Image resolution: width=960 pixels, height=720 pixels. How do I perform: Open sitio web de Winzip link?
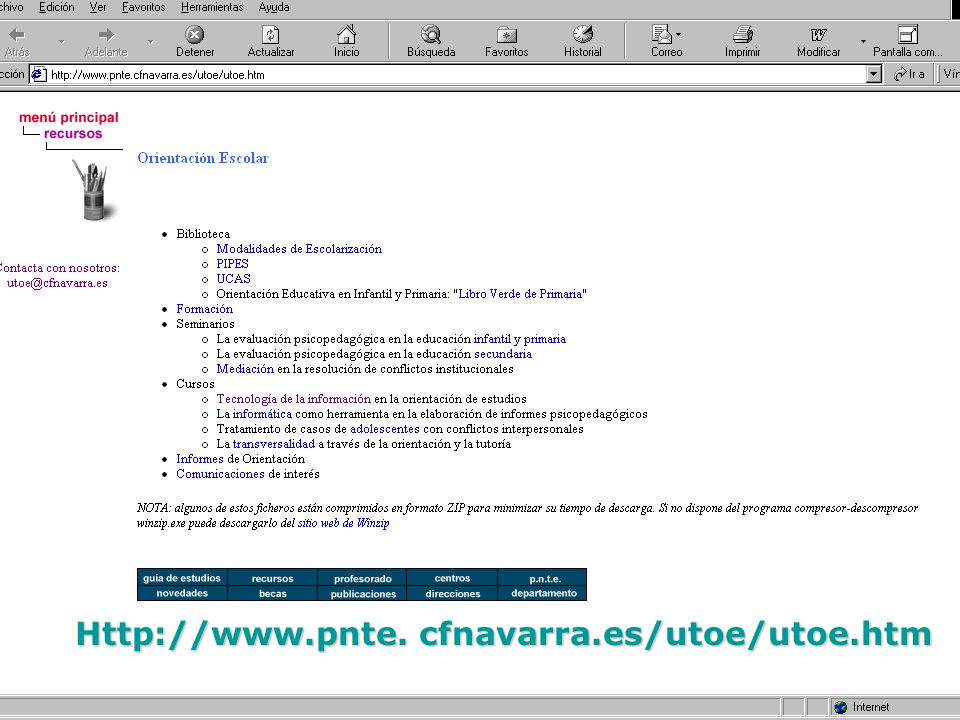(343, 523)
